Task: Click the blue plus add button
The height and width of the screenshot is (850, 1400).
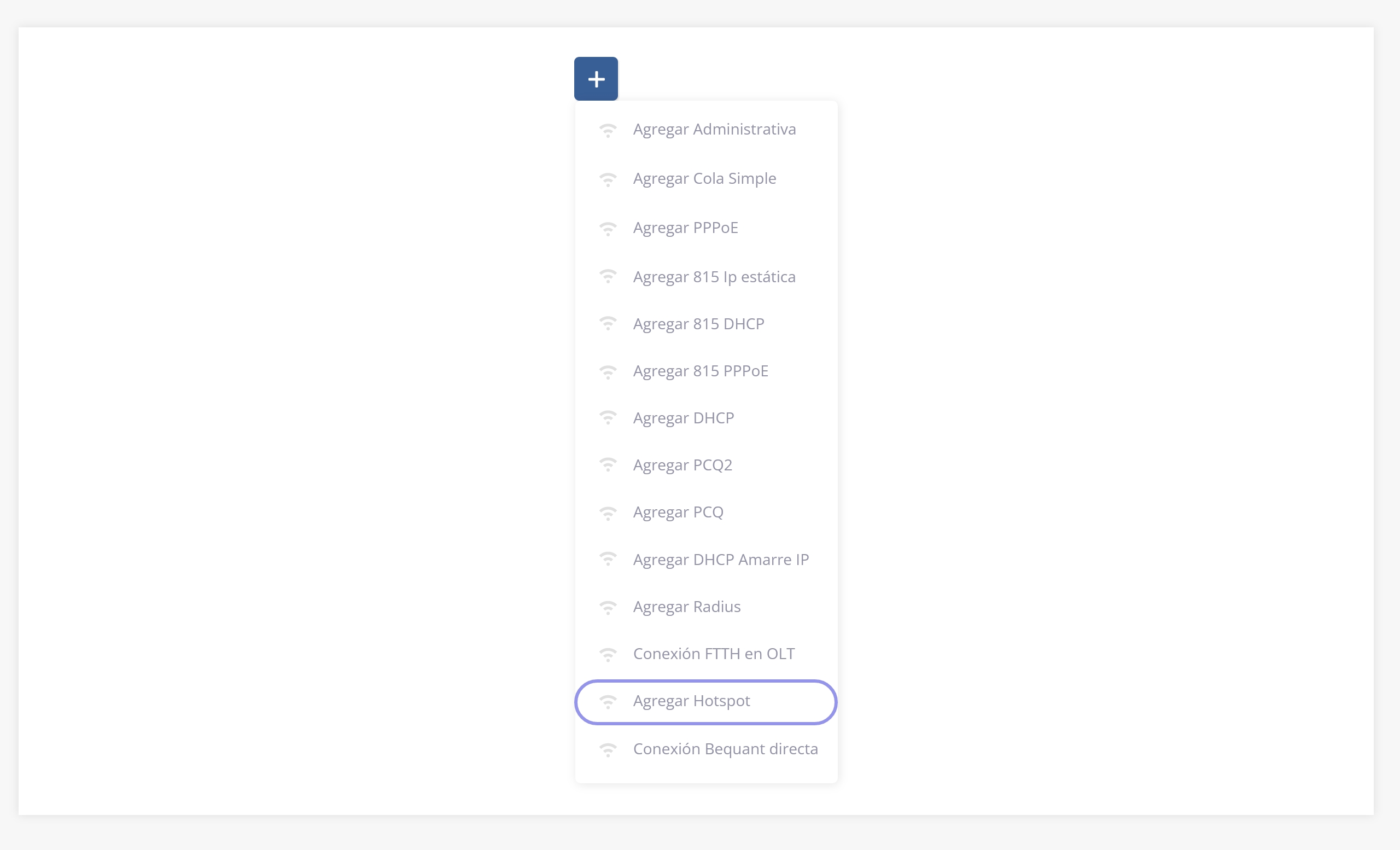Action: click(596, 78)
